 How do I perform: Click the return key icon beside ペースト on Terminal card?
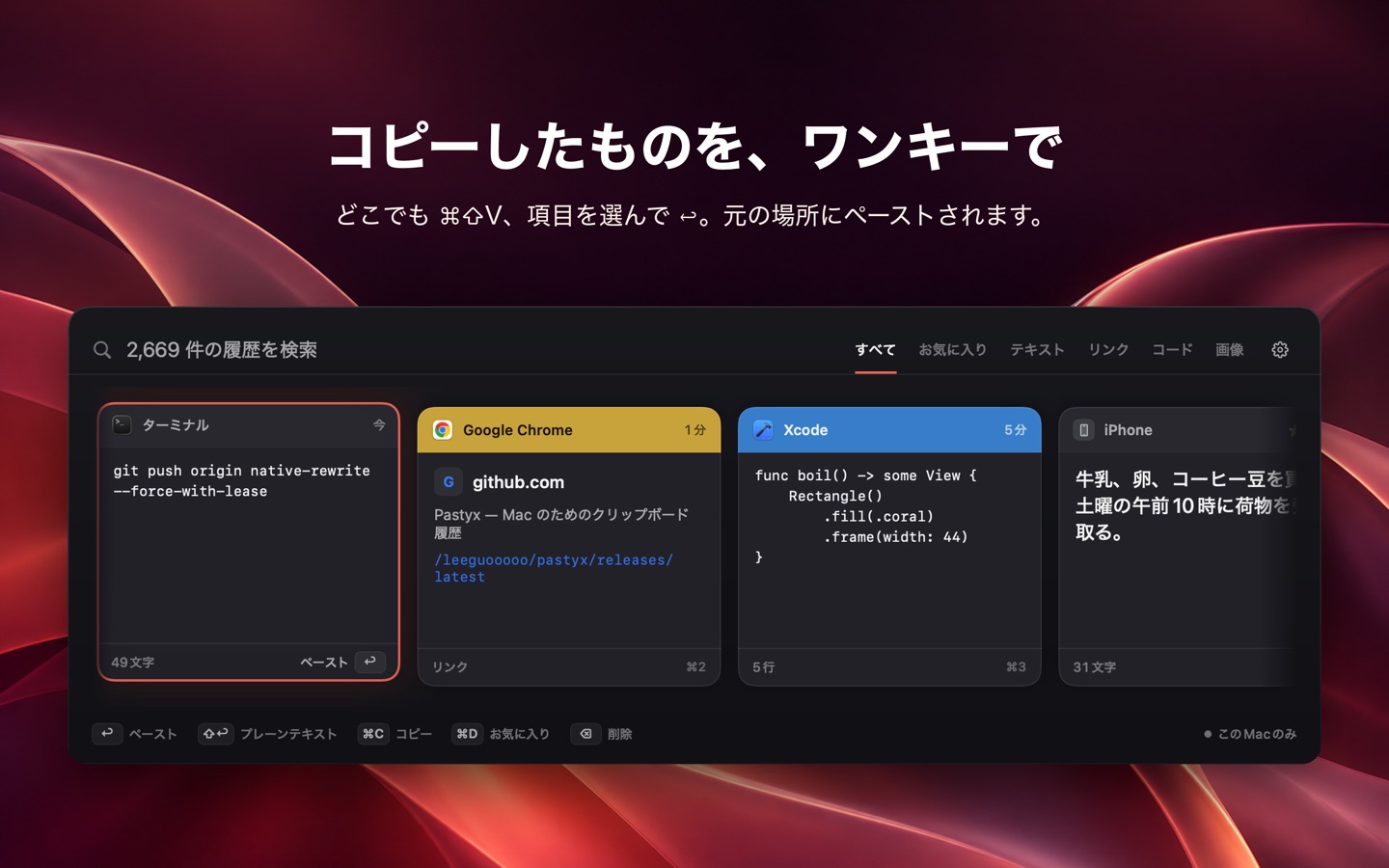tap(370, 662)
